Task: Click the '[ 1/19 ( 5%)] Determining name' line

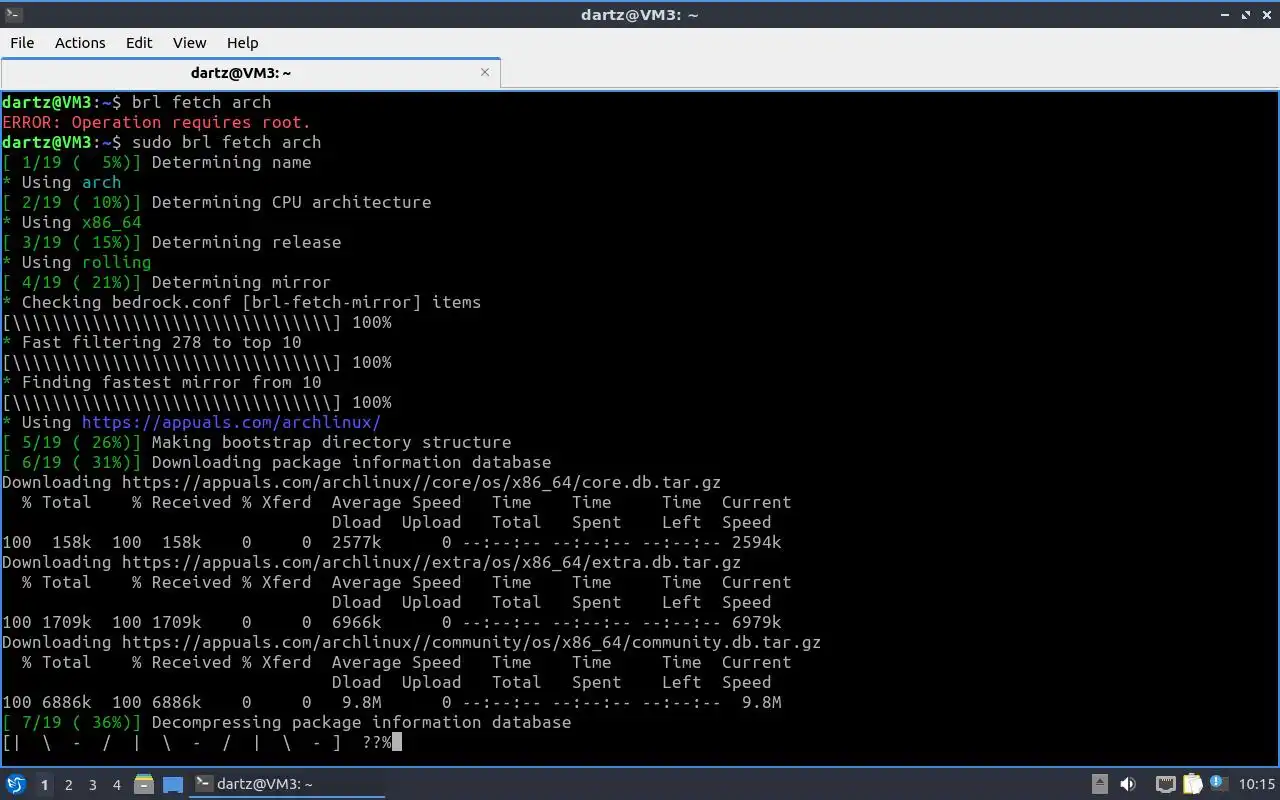Action: [156, 162]
